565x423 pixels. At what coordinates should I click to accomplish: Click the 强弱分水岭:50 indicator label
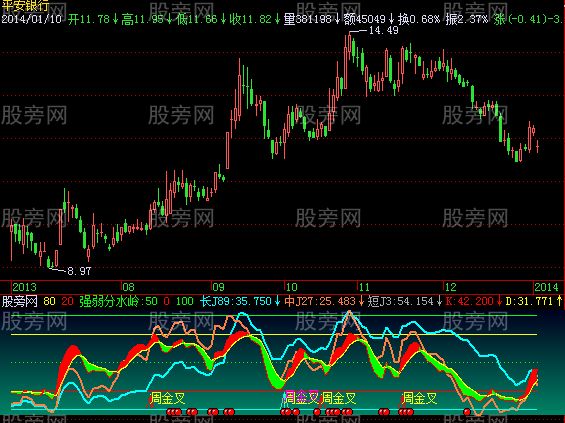click(x=118, y=301)
